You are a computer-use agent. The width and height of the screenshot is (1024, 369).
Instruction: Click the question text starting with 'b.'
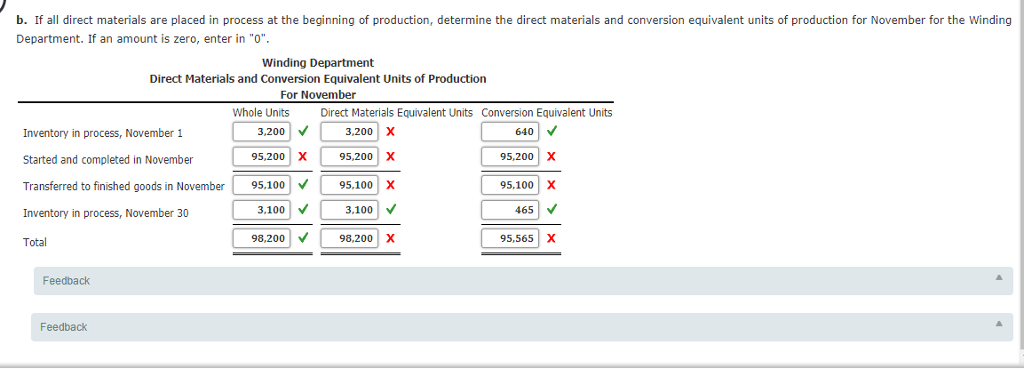click(514, 28)
